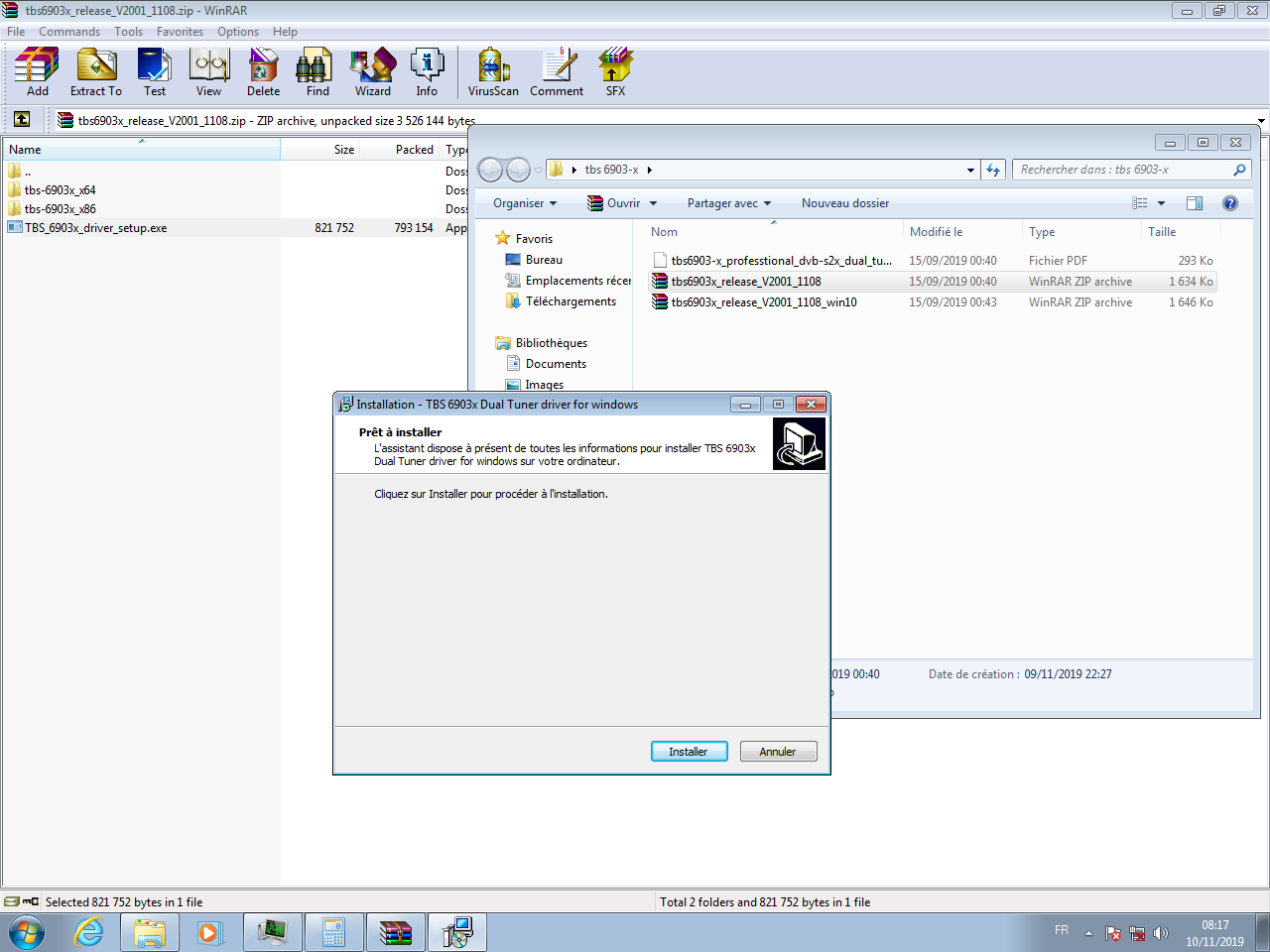The image size is (1270, 952).
Task: Click the Installer button
Action: click(689, 752)
